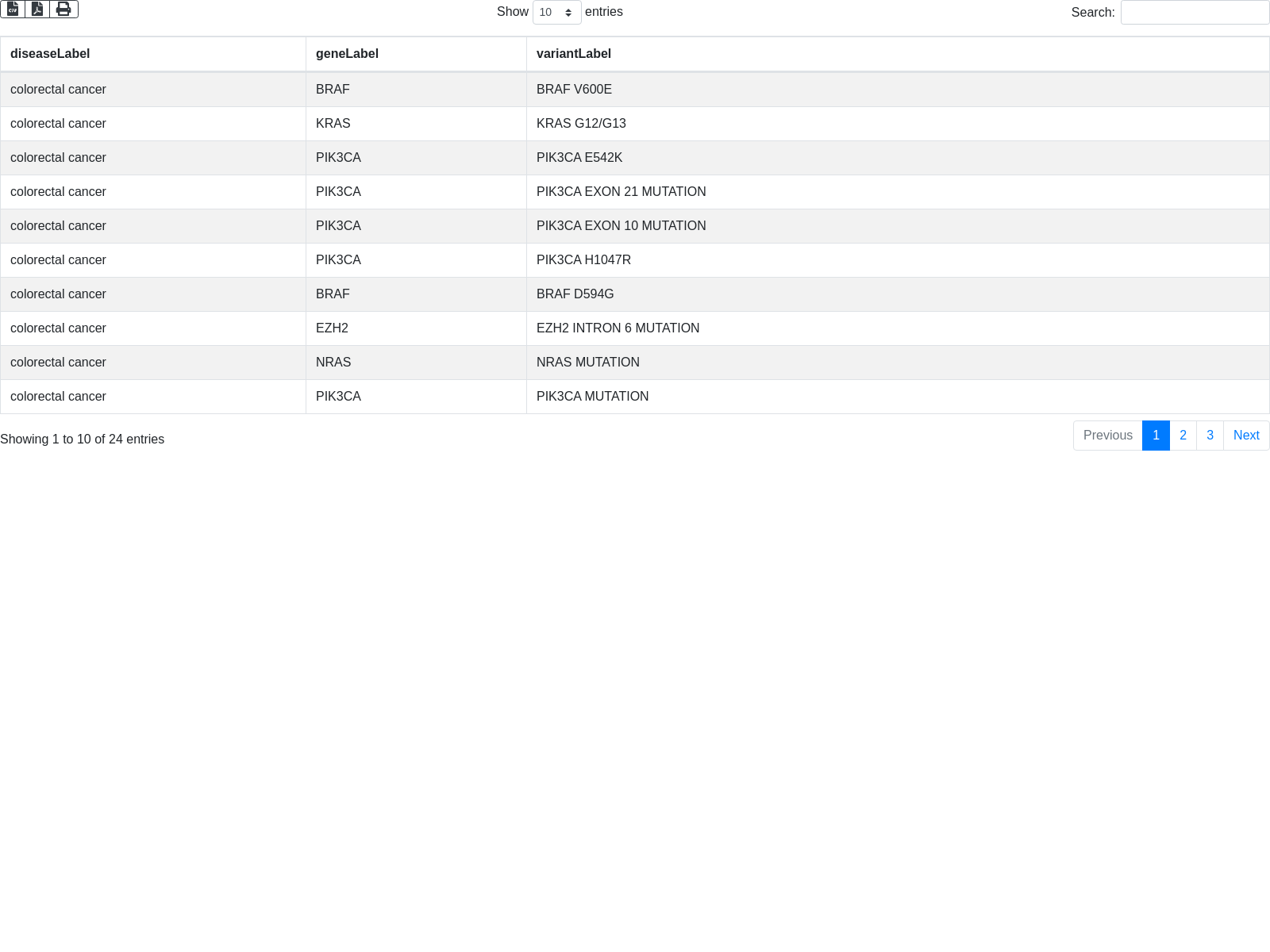This screenshot has height=952, width=1270.
Task: Select the BRAF V600E variant cell
Action: 898,90
